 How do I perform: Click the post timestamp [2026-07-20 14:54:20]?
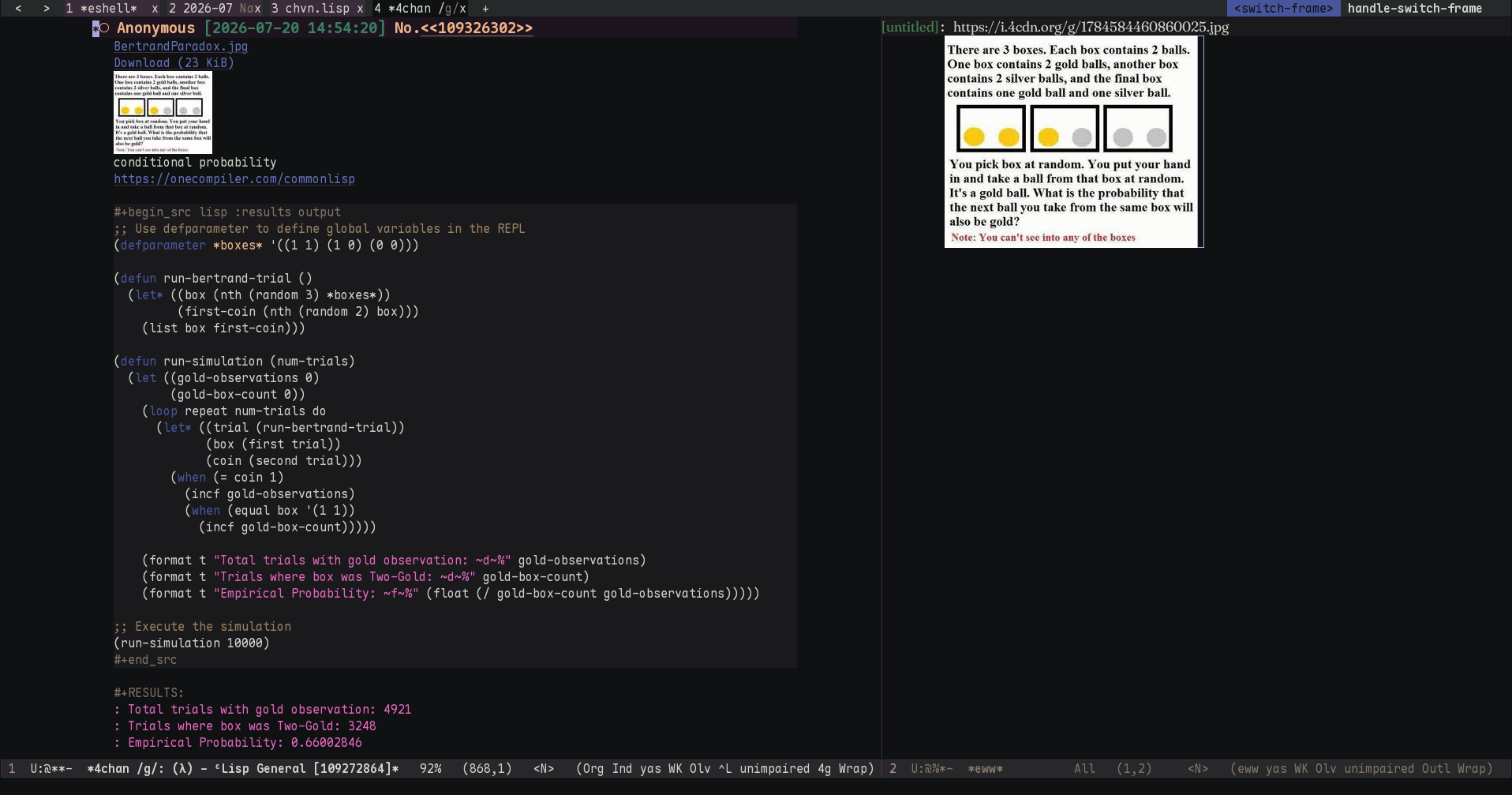click(295, 28)
